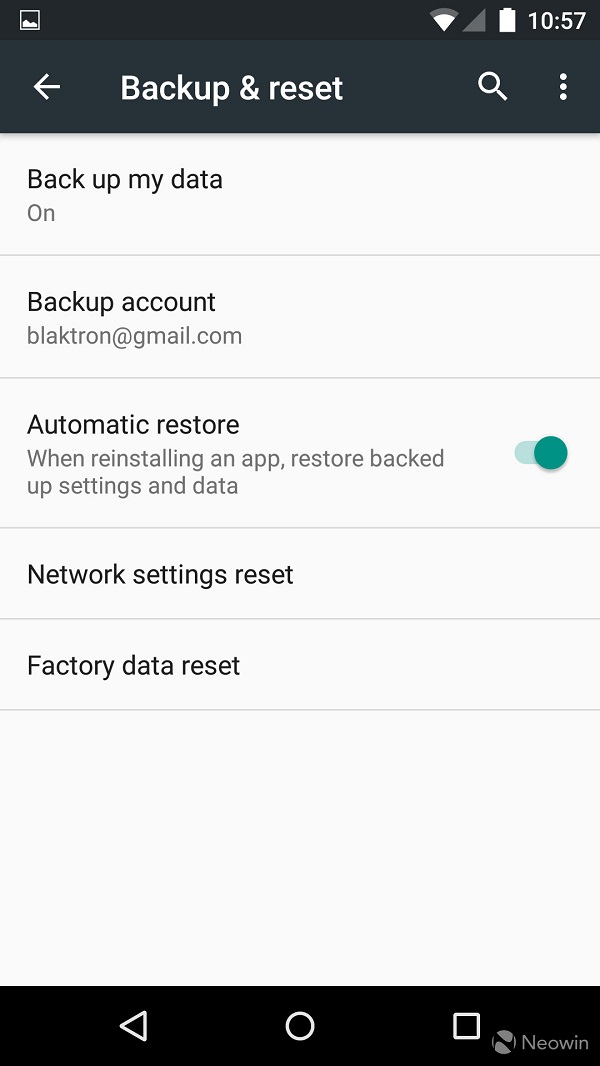Open recent apps square button
Screen dimensions: 600x1066
point(466,1025)
